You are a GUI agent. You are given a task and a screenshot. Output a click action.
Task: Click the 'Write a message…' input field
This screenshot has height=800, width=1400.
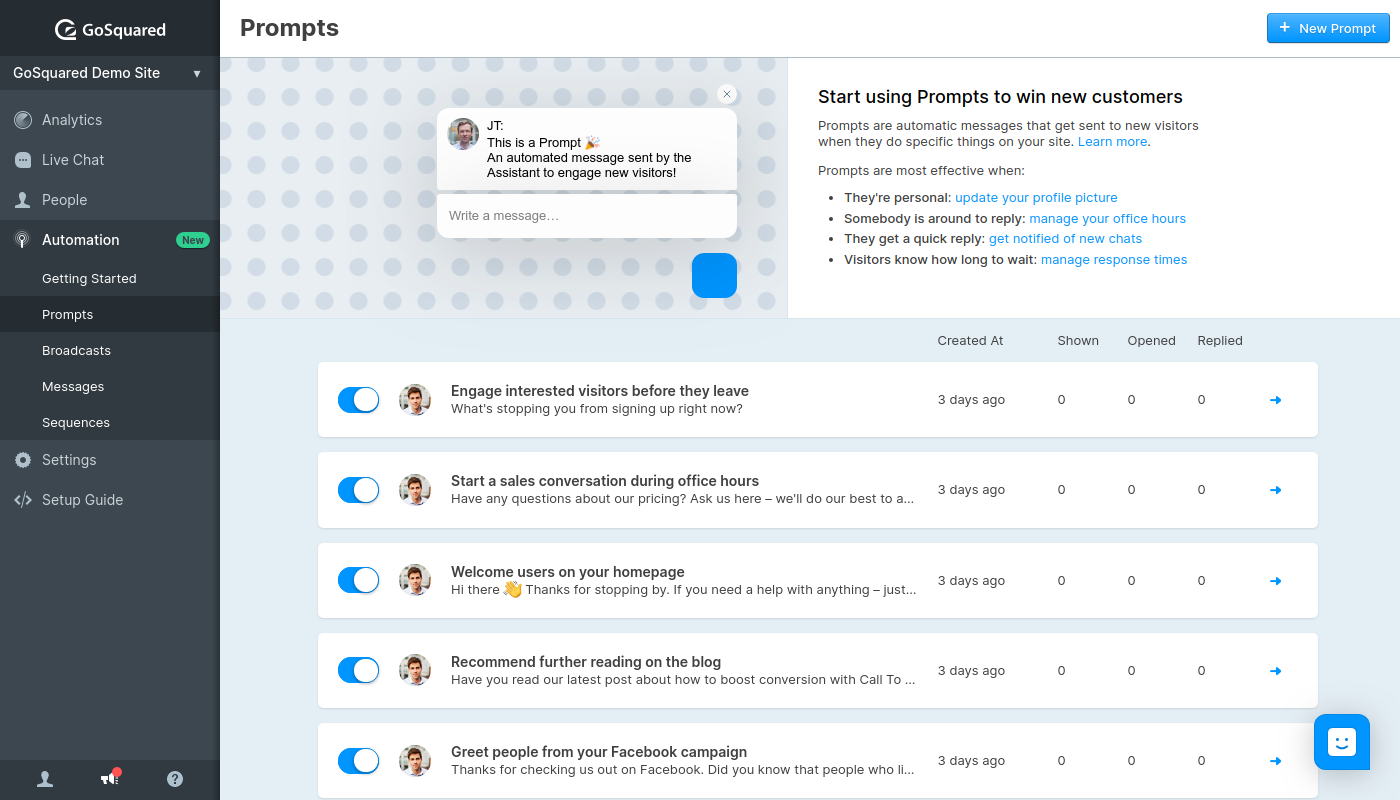pyautogui.click(x=586, y=216)
